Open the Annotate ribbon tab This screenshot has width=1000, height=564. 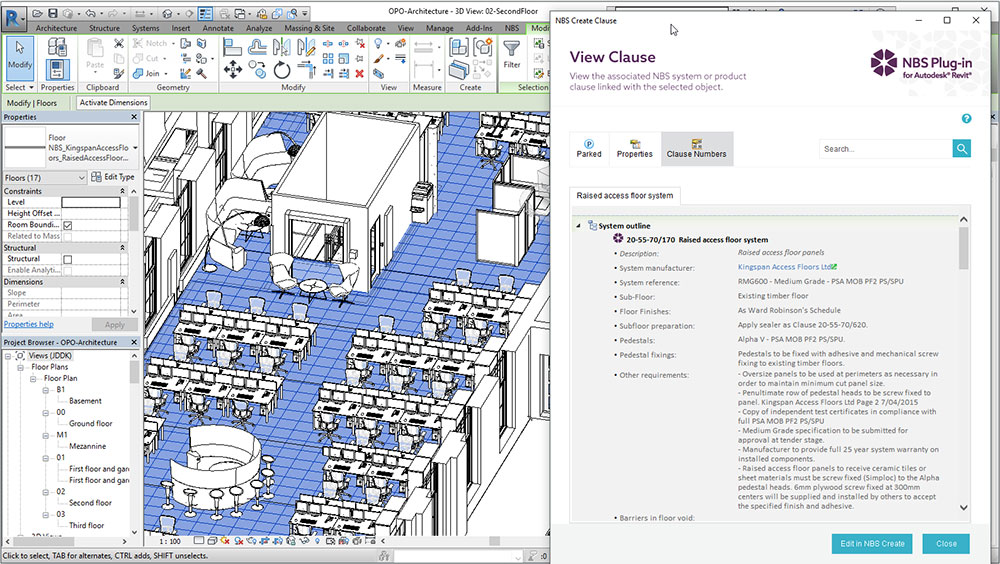(x=218, y=28)
